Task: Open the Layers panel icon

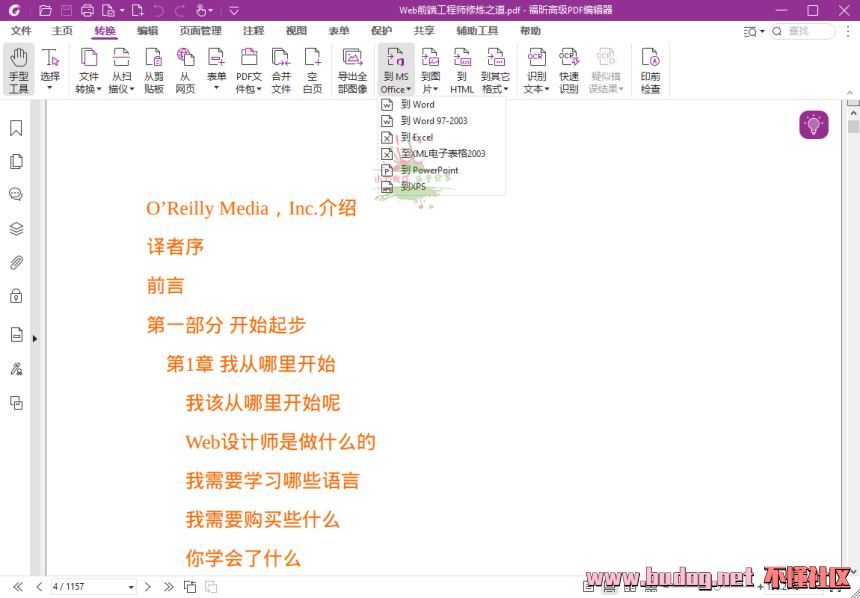Action: pyautogui.click(x=16, y=229)
